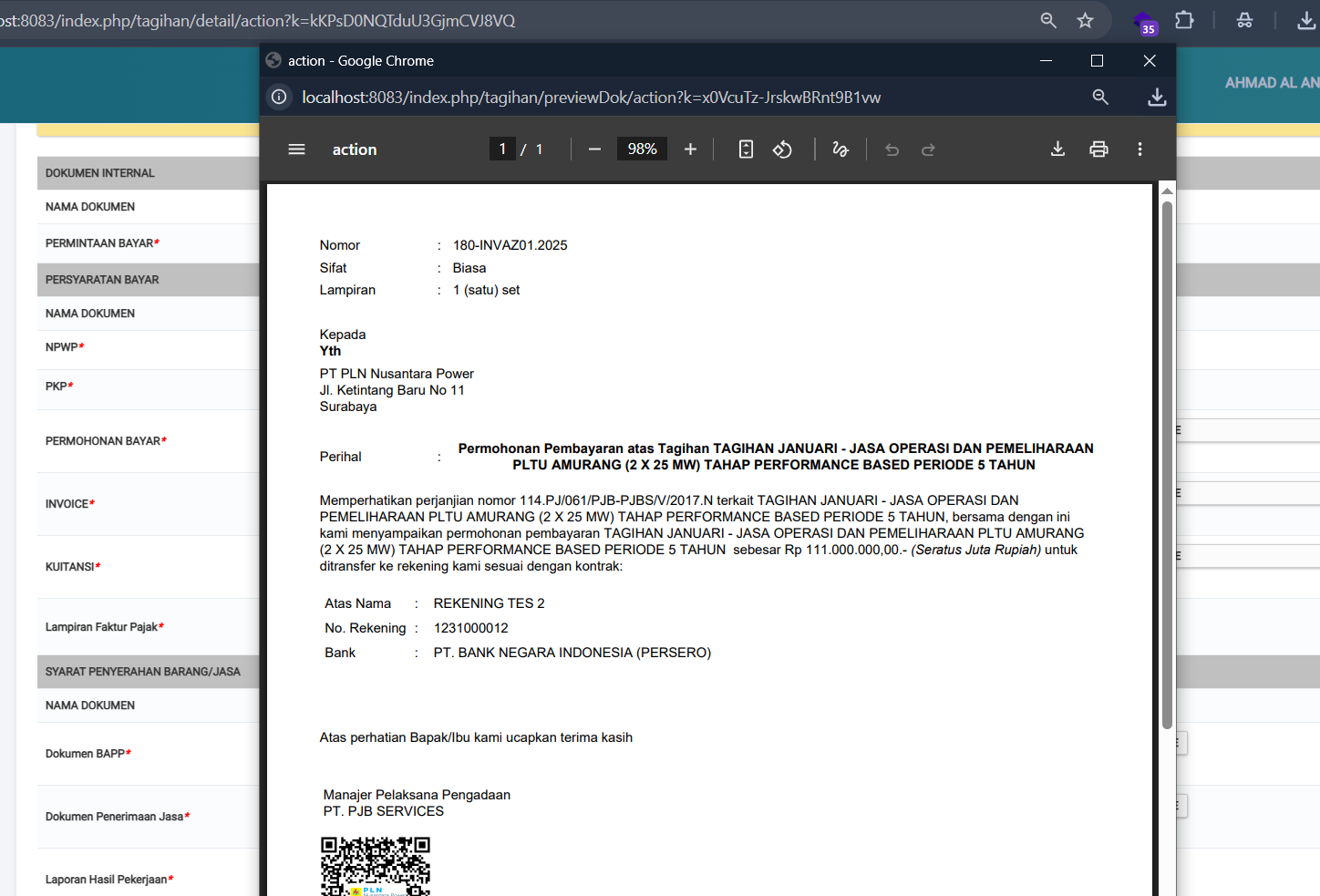Zoom in the PDF document
The width and height of the screenshot is (1320, 896).
[x=690, y=149]
